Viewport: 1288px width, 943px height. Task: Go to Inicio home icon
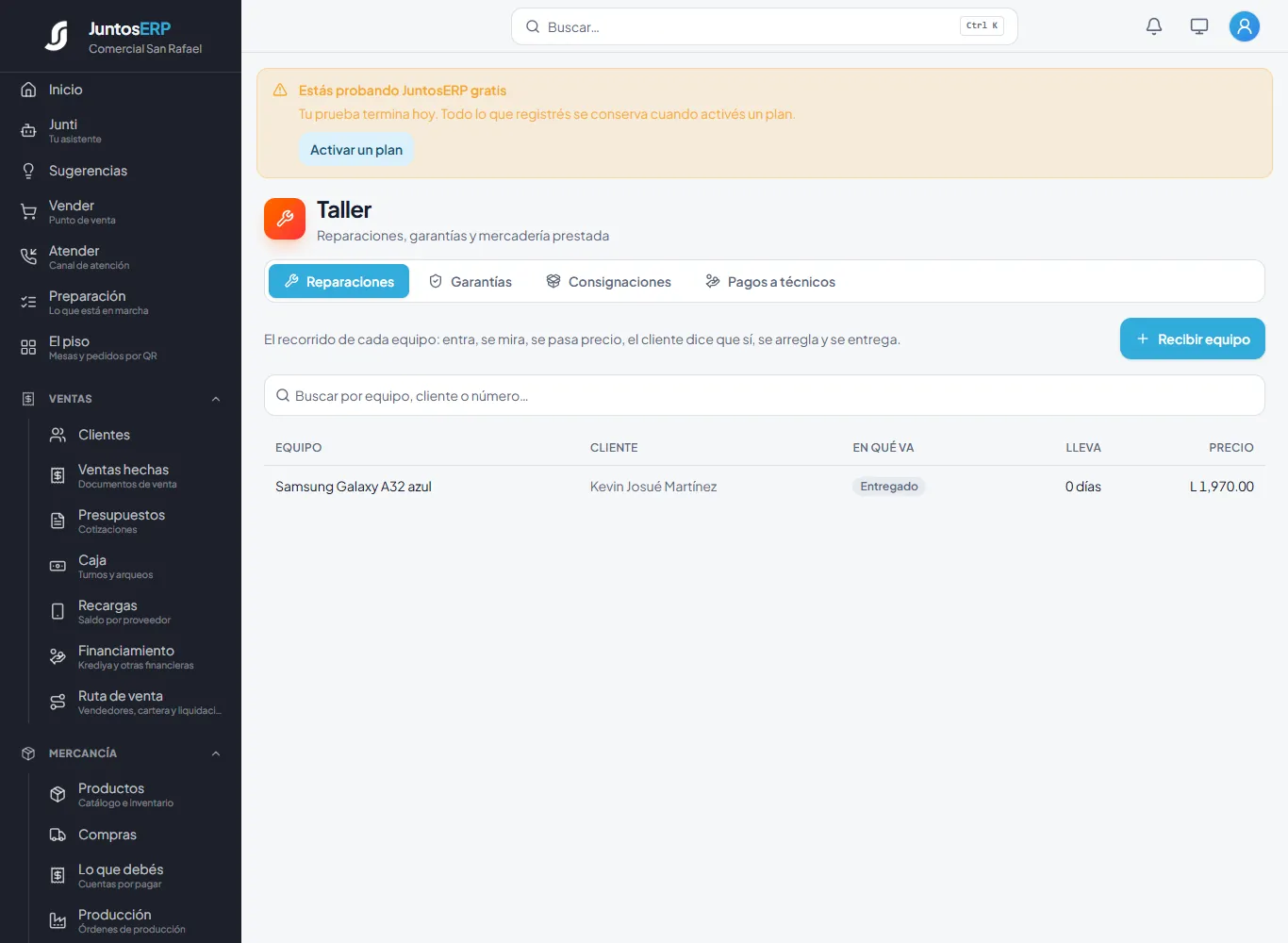click(x=28, y=90)
